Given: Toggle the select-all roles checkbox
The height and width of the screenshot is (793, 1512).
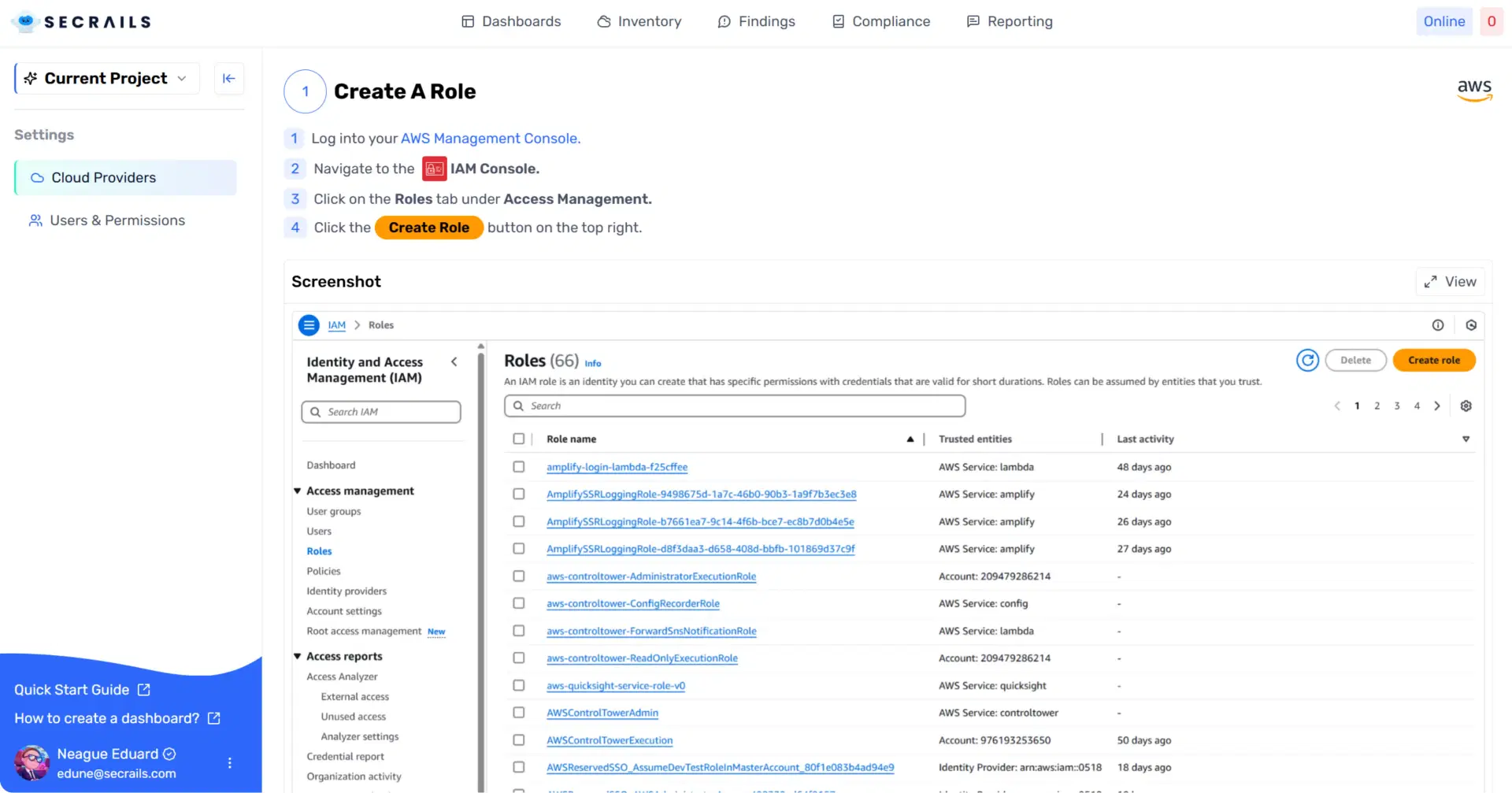Looking at the screenshot, I should tap(518, 439).
